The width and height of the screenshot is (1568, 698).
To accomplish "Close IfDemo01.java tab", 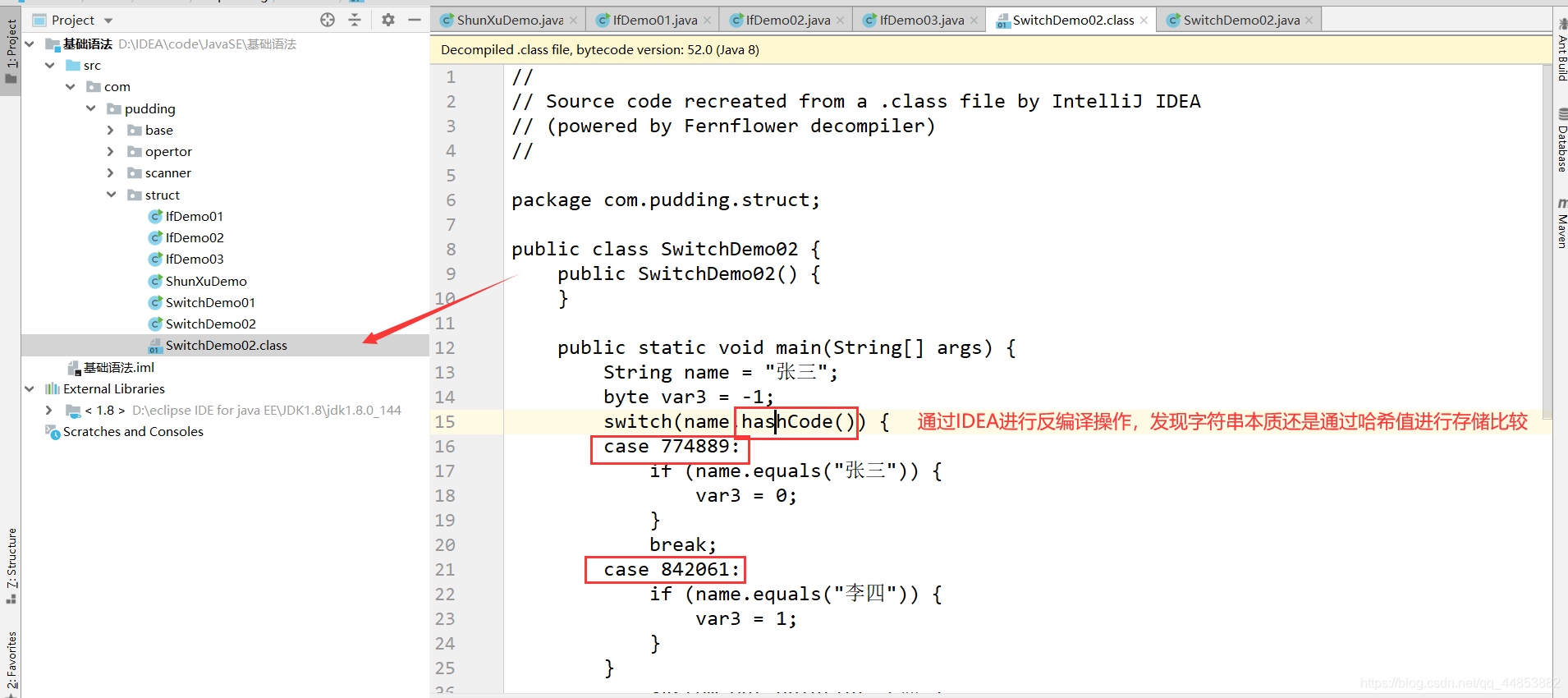I will [707, 21].
